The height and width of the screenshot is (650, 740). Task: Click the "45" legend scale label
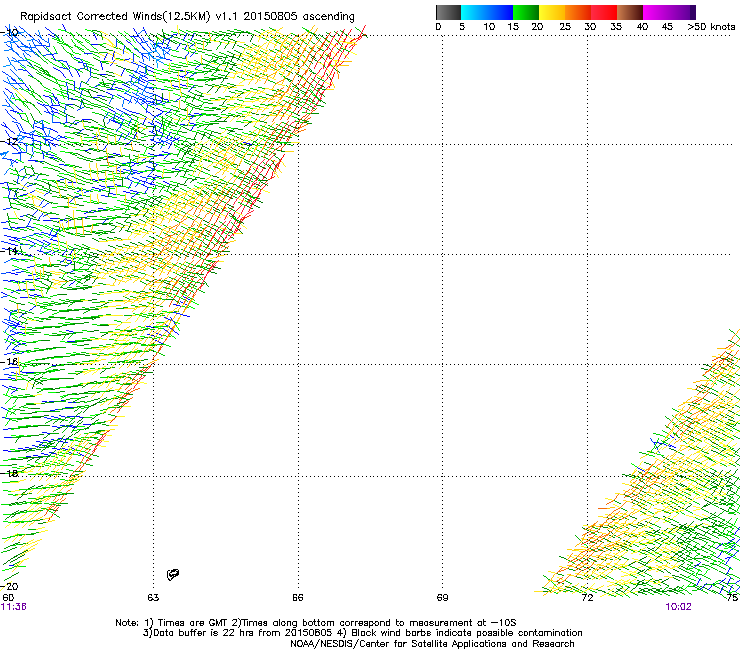point(667,27)
